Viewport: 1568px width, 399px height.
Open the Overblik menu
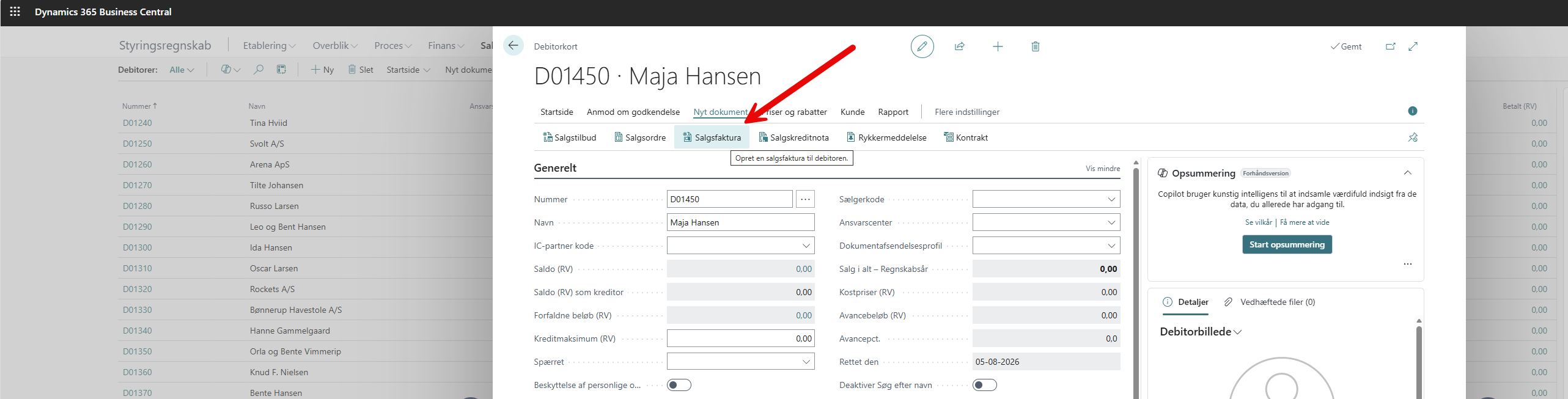pos(335,46)
